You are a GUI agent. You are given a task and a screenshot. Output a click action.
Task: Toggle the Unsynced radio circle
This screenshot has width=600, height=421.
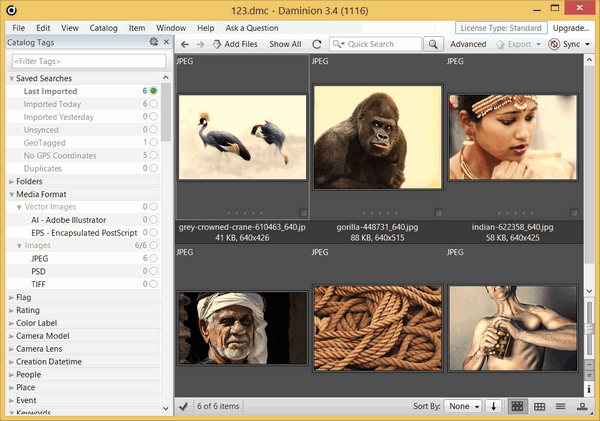click(x=153, y=130)
